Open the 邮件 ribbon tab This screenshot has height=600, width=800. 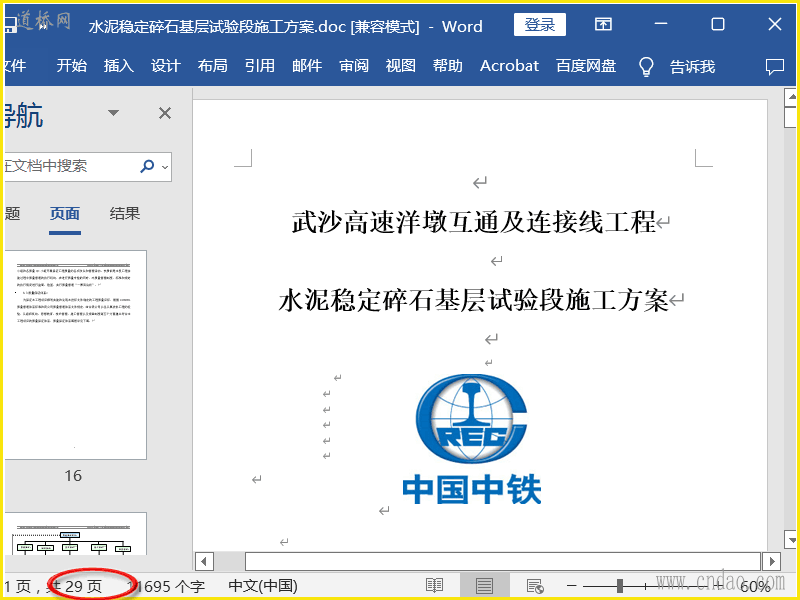(x=307, y=66)
